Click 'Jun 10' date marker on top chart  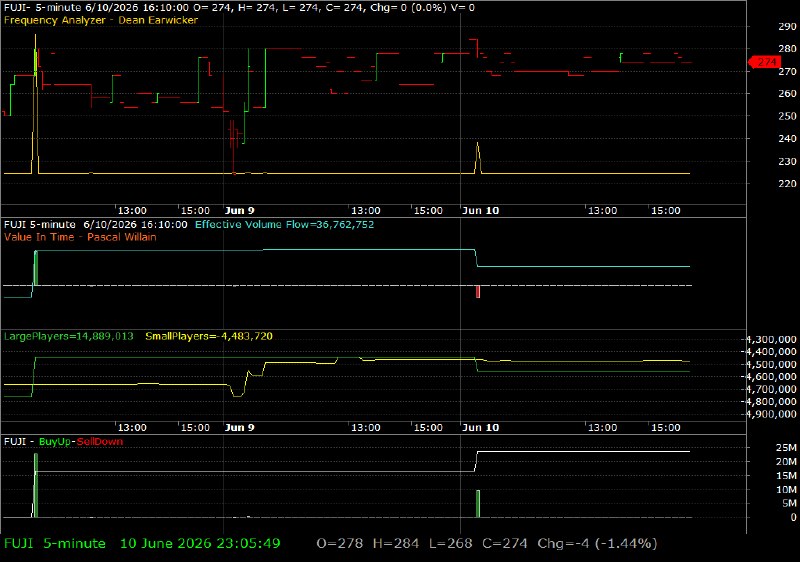pos(481,211)
